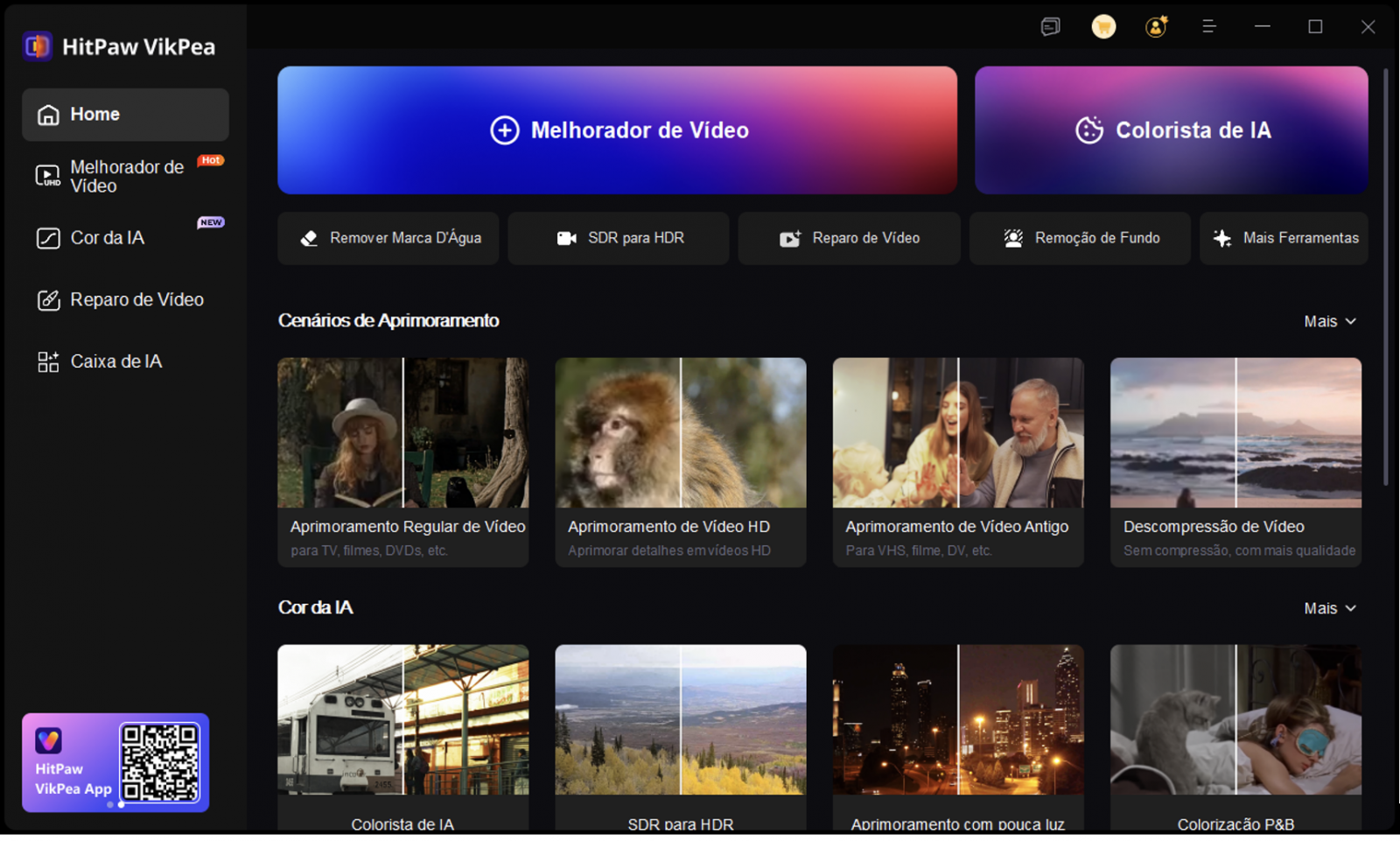Click the SDR para HDR camera icon
Screen dimensions: 1400x841
(567, 238)
